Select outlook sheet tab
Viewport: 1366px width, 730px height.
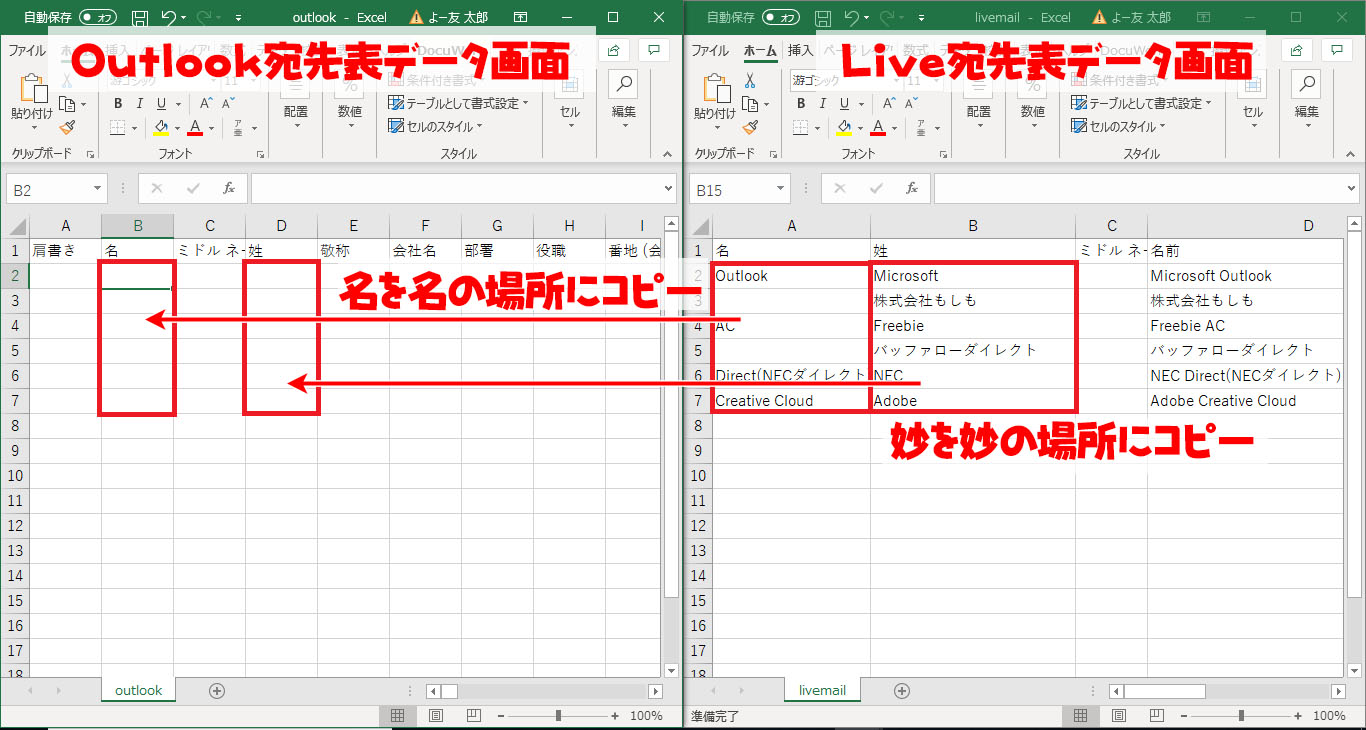coord(139,690)
